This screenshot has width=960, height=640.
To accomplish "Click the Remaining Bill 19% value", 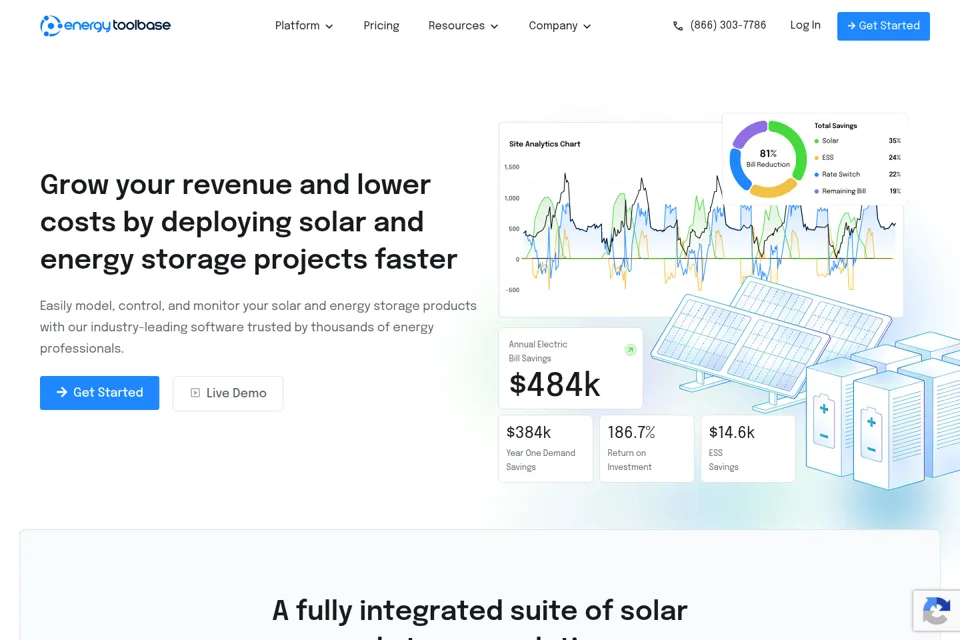I will [894, 192].
